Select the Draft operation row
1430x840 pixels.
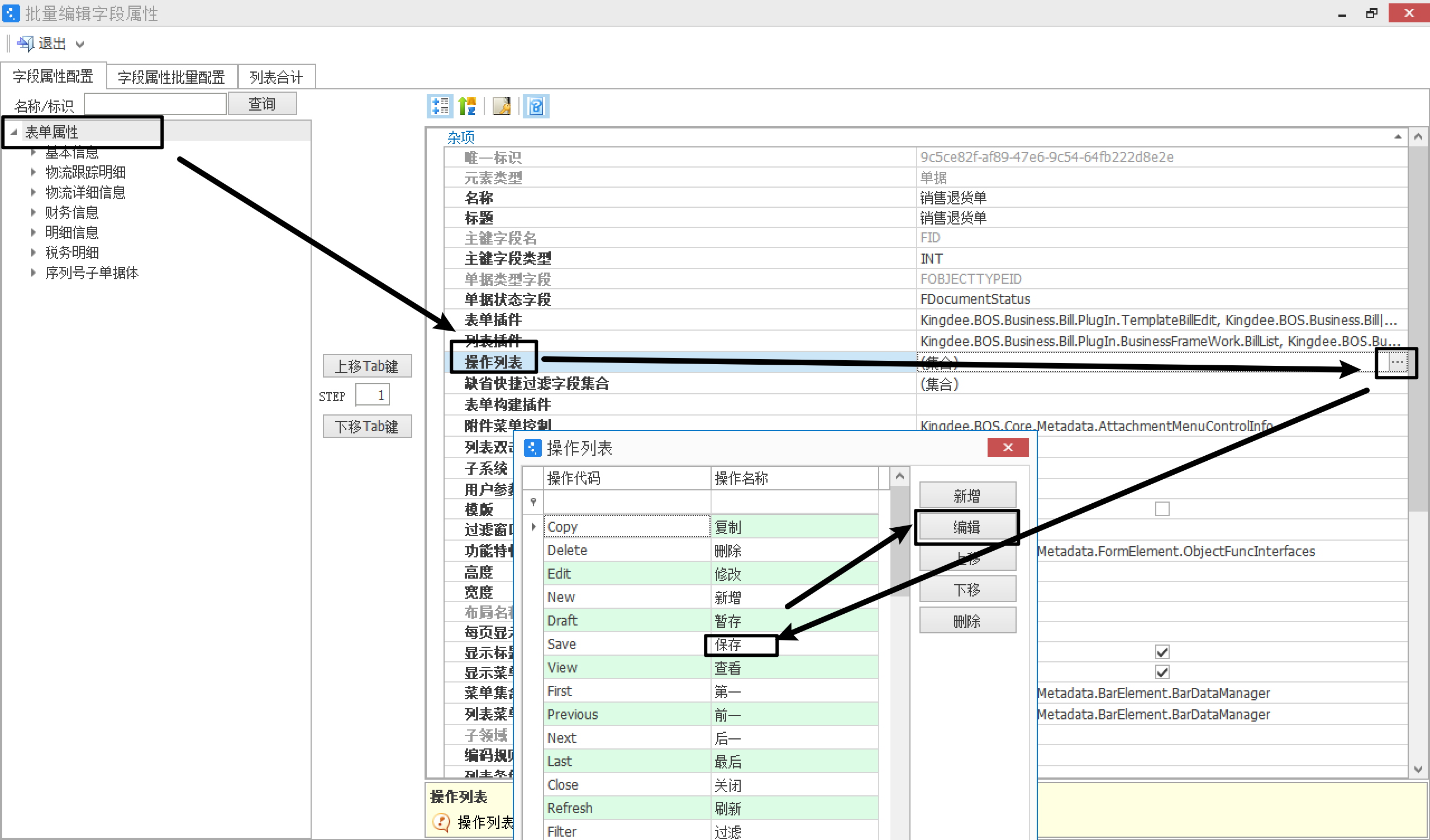point(711,621)
